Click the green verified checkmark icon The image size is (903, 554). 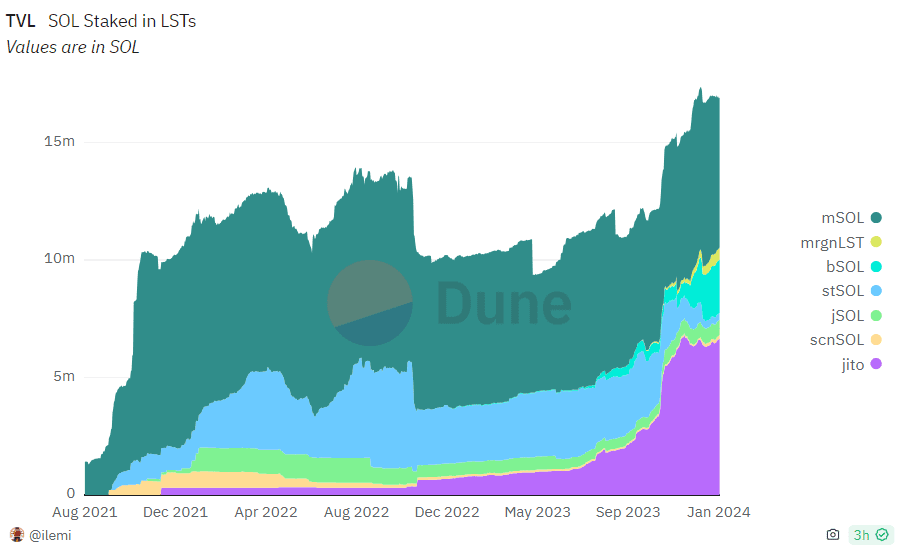[882, 535]
